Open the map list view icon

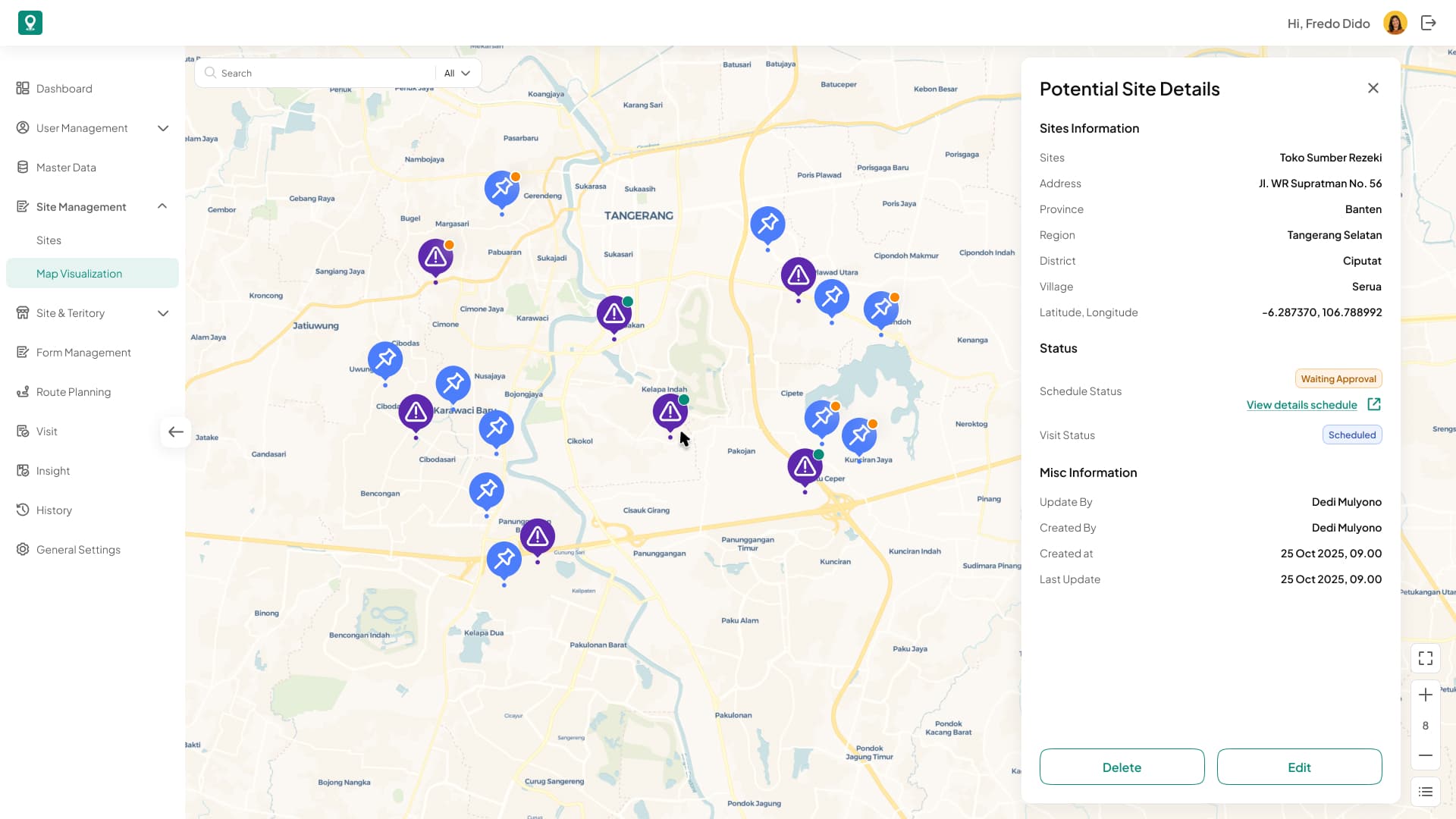pyautogui.click(x=1426, y=792)
